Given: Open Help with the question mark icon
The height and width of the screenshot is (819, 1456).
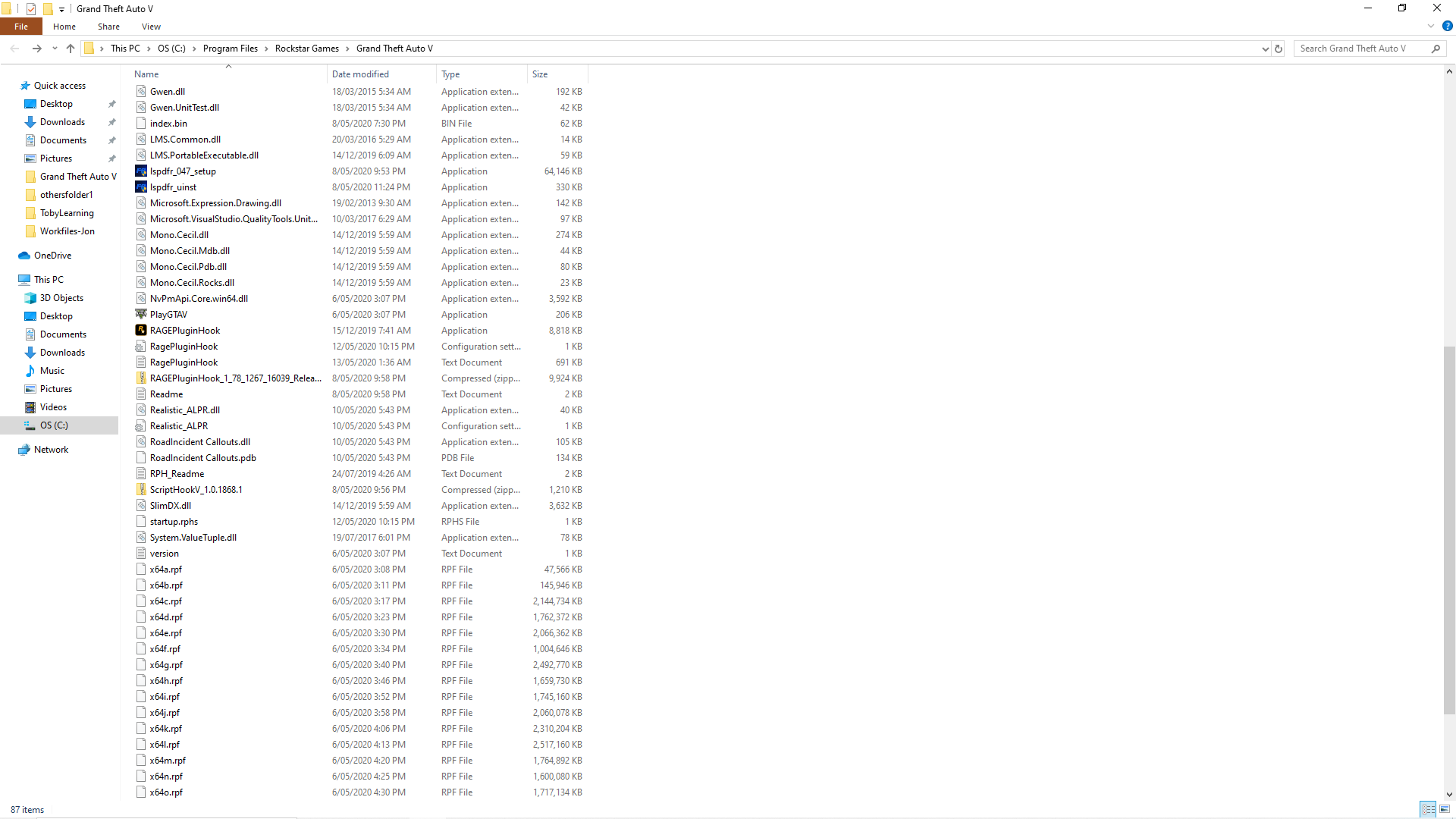Looking at the screenshot, I should [x=1447, y=26].
